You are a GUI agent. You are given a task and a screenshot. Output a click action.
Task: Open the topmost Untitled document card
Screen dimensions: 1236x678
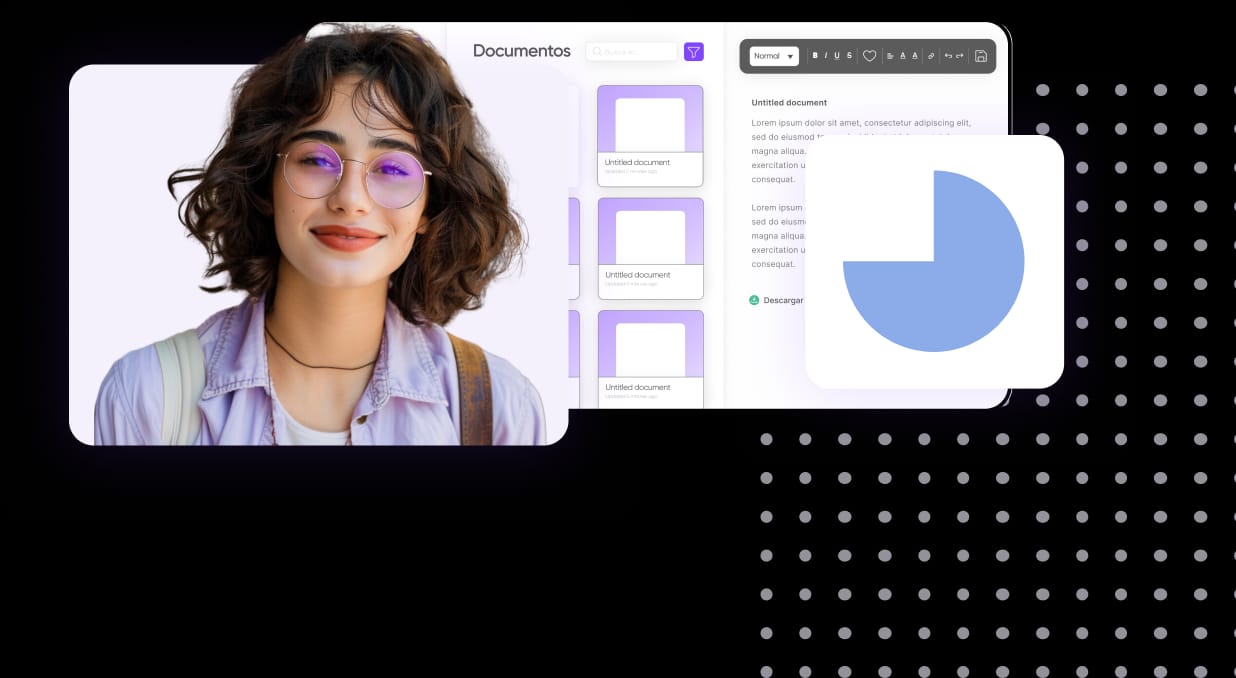tap(650, 136)
